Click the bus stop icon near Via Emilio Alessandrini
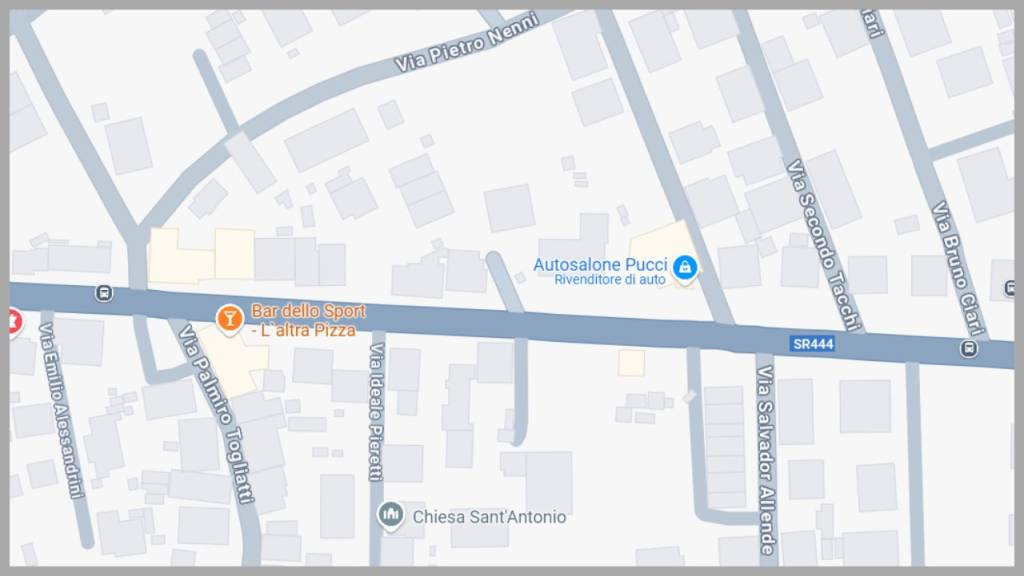This screenshot has width=1024, height=576. pyautogui.click(x=104, y=293)
